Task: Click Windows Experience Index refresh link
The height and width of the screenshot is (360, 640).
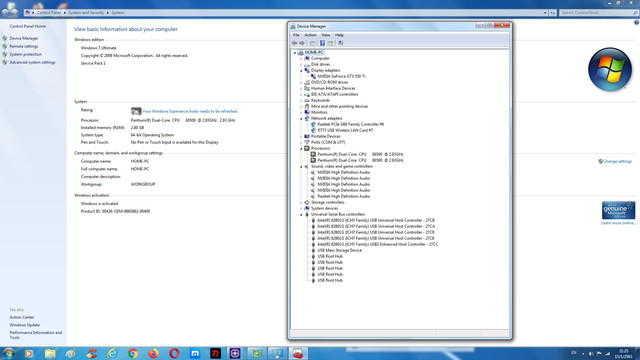Action: 190,111
